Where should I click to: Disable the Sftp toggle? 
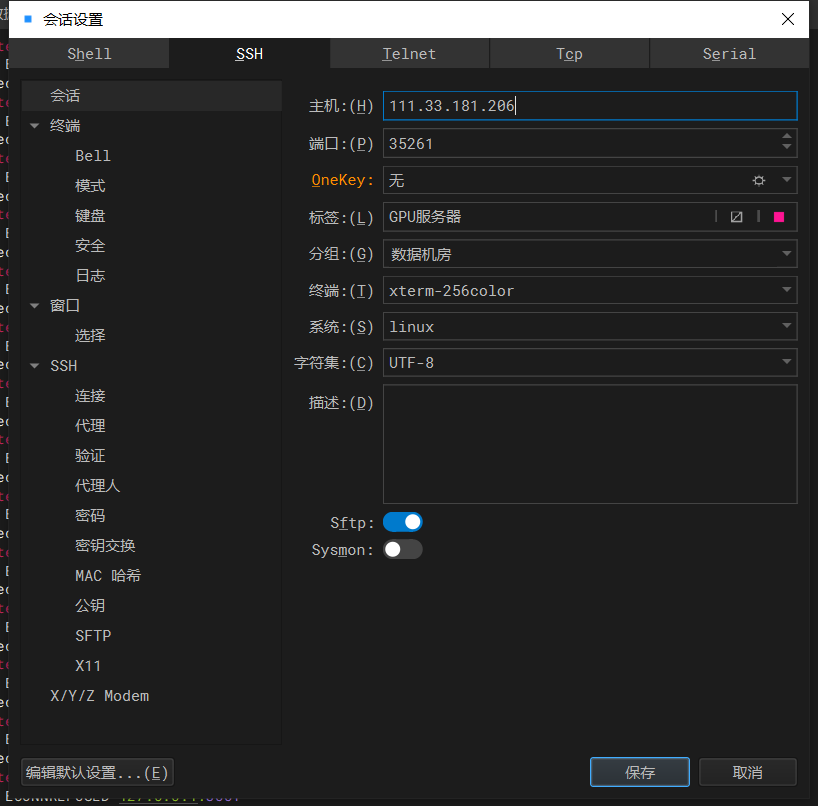coord(402,521)
